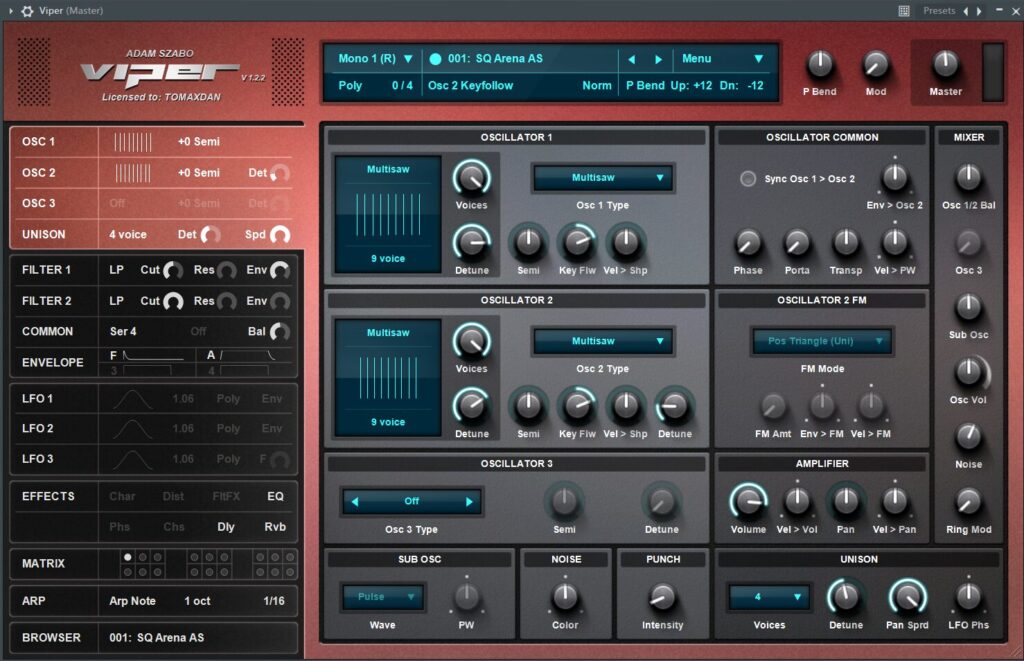The width and height of the screenshot is (1024, 661).
Task: Click the Noise Color knob
Action: point(565,597)
